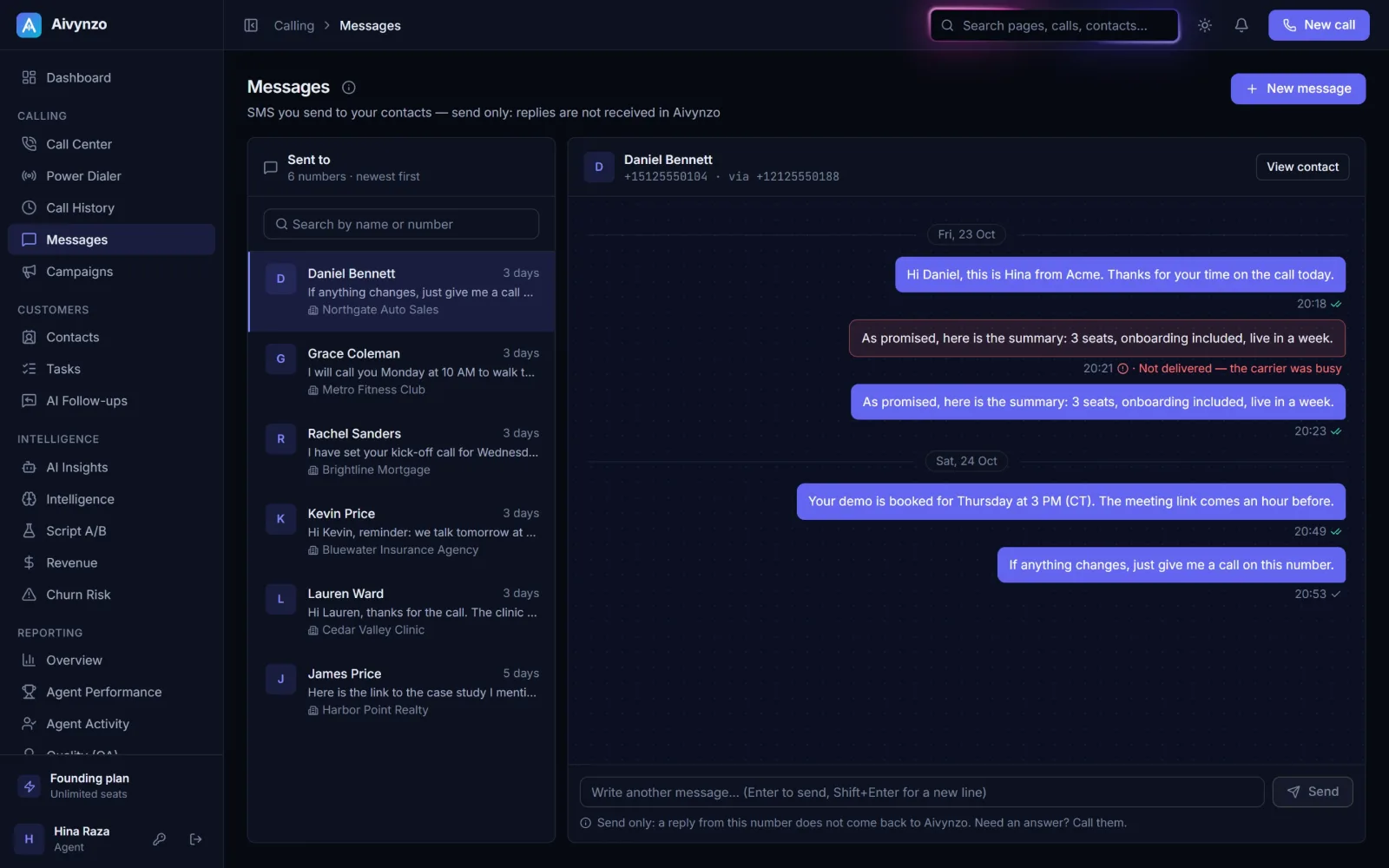
Task: Click the 'Not delivered — the carrier was busy' text
Action: pyautogui.click(x=1240, y=369)
